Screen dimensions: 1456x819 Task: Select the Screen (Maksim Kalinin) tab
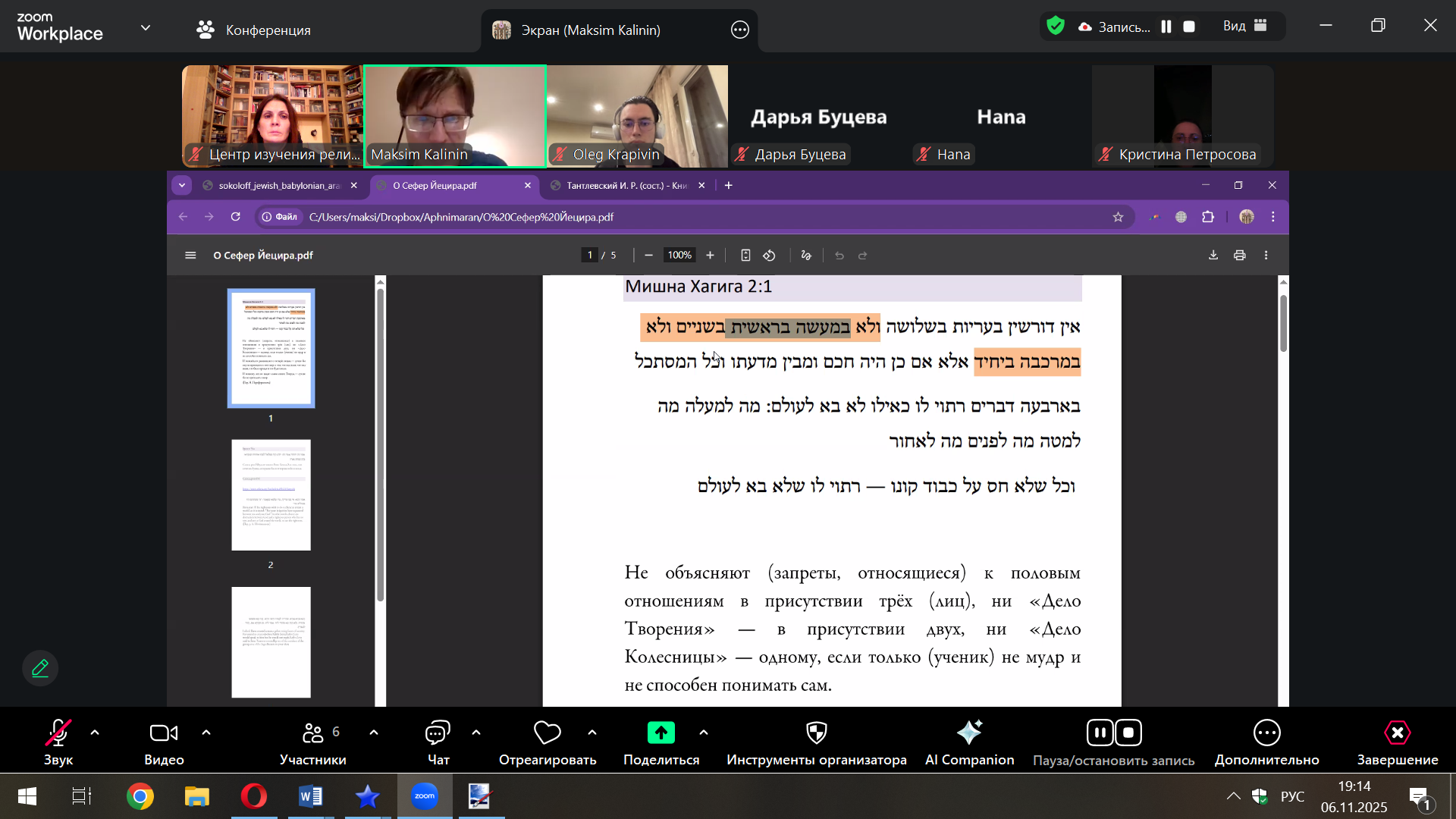click(x=590, y=30)
